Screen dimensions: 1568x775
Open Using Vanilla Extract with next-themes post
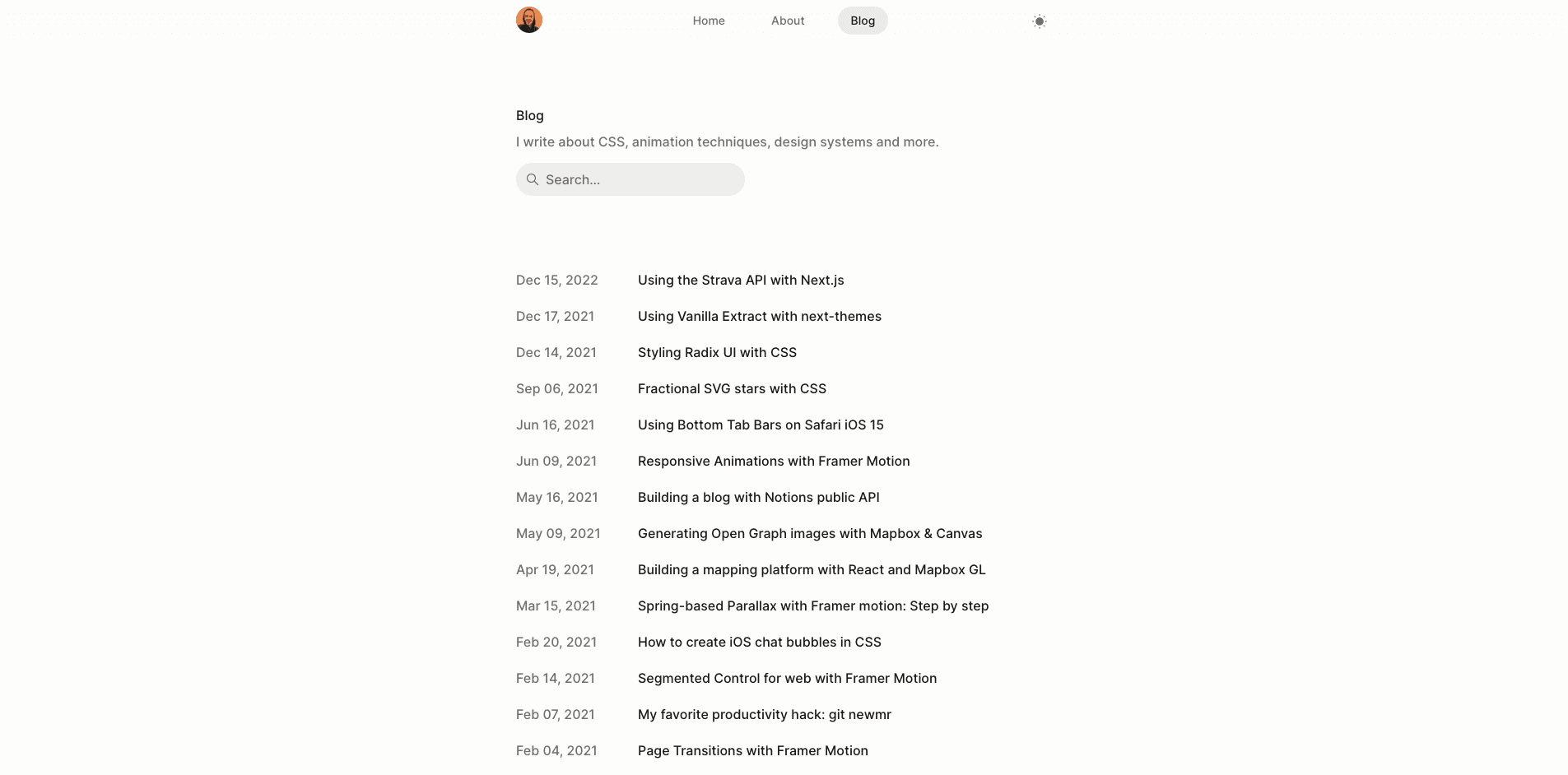760,316
